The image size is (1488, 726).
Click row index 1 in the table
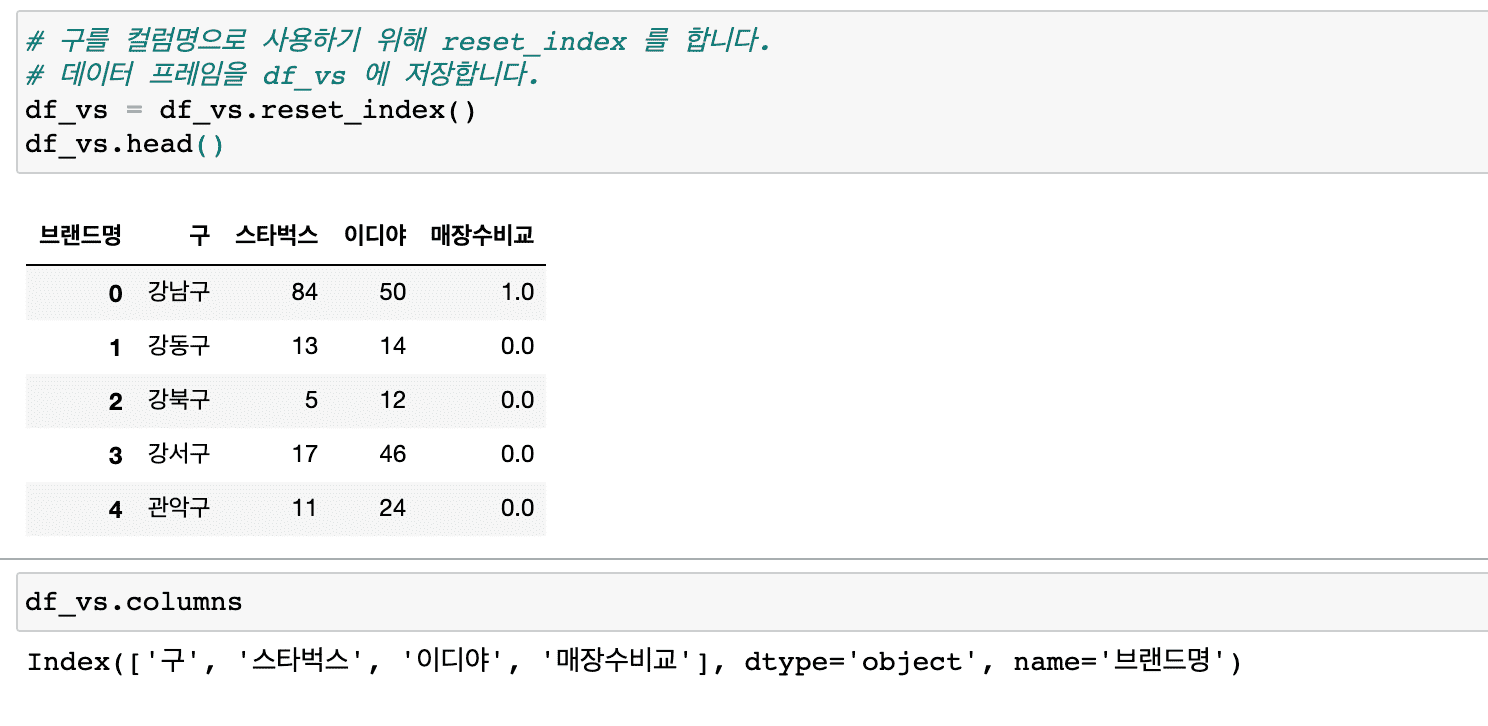pyautogui.click(x=115, y=347)
